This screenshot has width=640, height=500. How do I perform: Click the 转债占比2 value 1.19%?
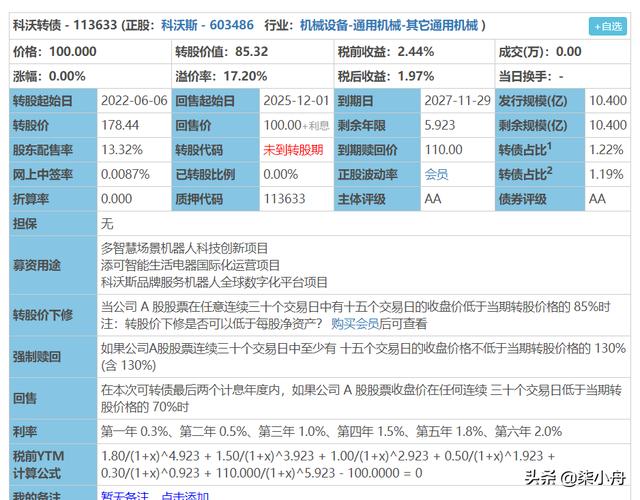[x=606, y=175]
